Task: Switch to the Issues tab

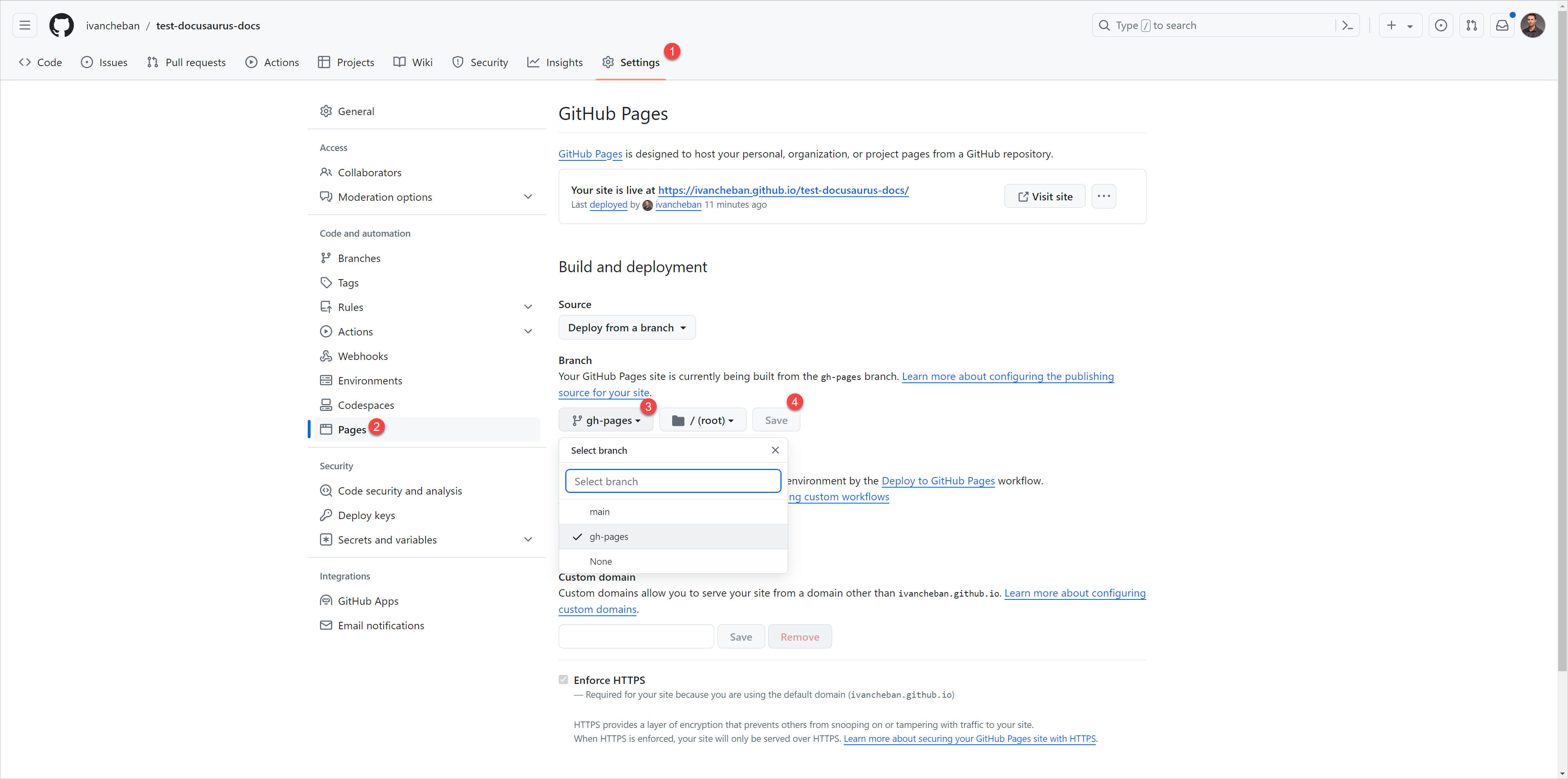Action: [104, 62]
